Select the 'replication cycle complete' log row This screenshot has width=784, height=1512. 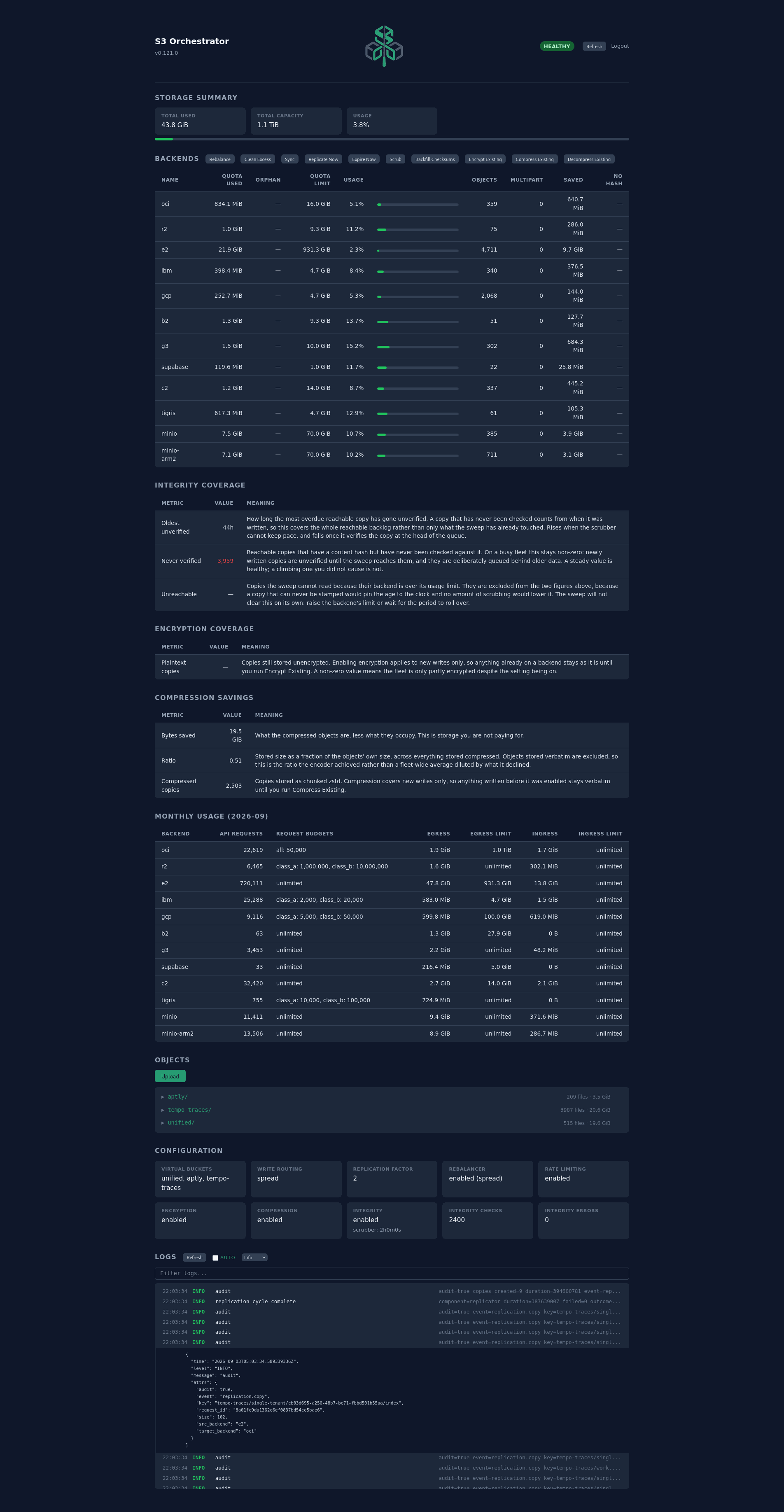(x=392, y=1301)
